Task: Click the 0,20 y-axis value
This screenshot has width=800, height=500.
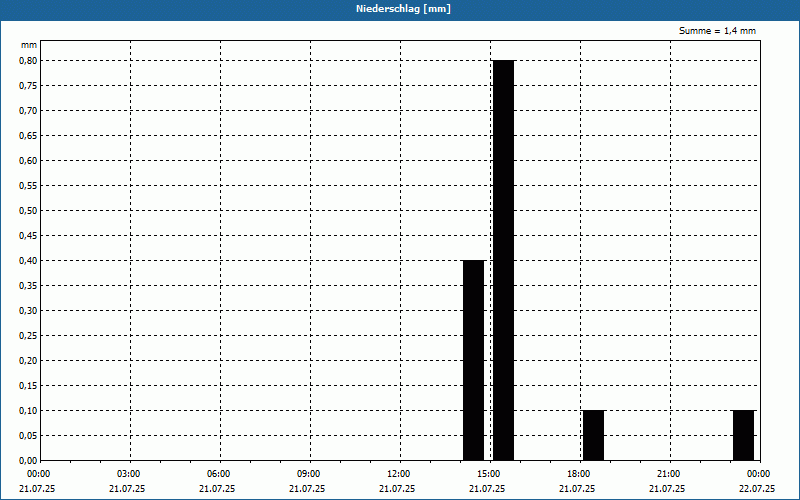Action: (x=28, y=361)
